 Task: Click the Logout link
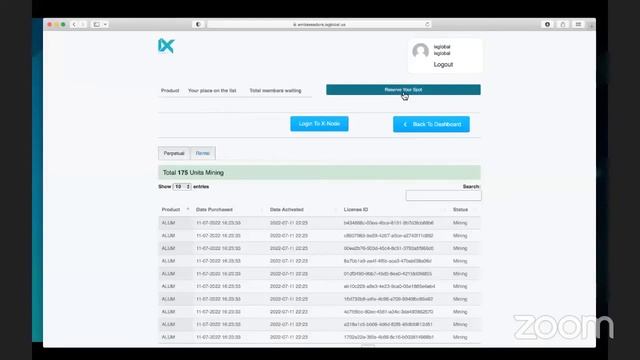tap(443, 64)
